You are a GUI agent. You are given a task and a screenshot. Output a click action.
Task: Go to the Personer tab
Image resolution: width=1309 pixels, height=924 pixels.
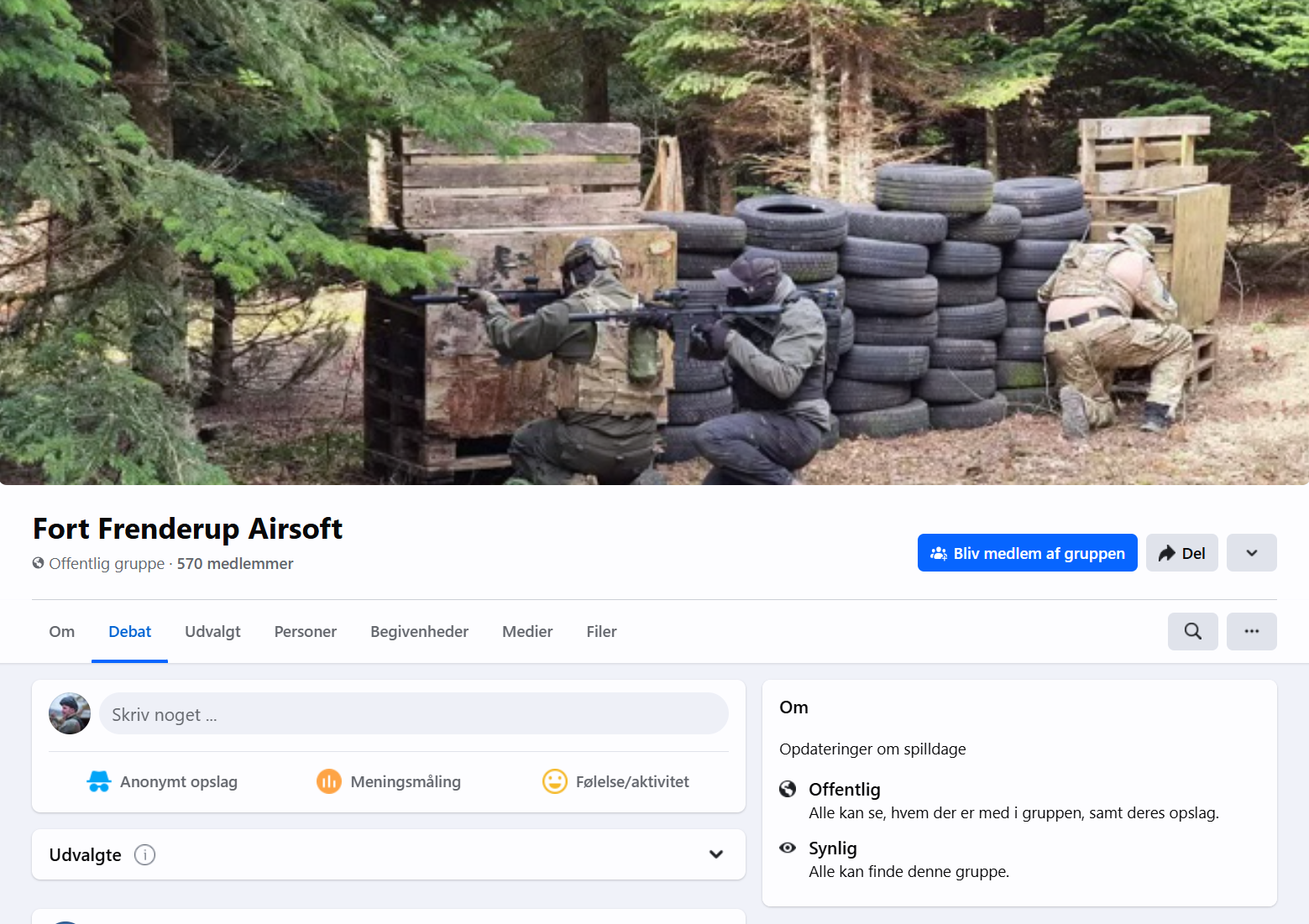tap(306, 631)
